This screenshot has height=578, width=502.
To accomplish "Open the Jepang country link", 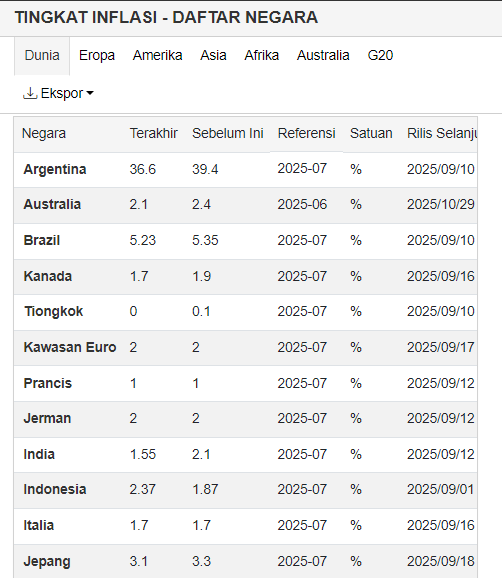I will click(47, 561).
